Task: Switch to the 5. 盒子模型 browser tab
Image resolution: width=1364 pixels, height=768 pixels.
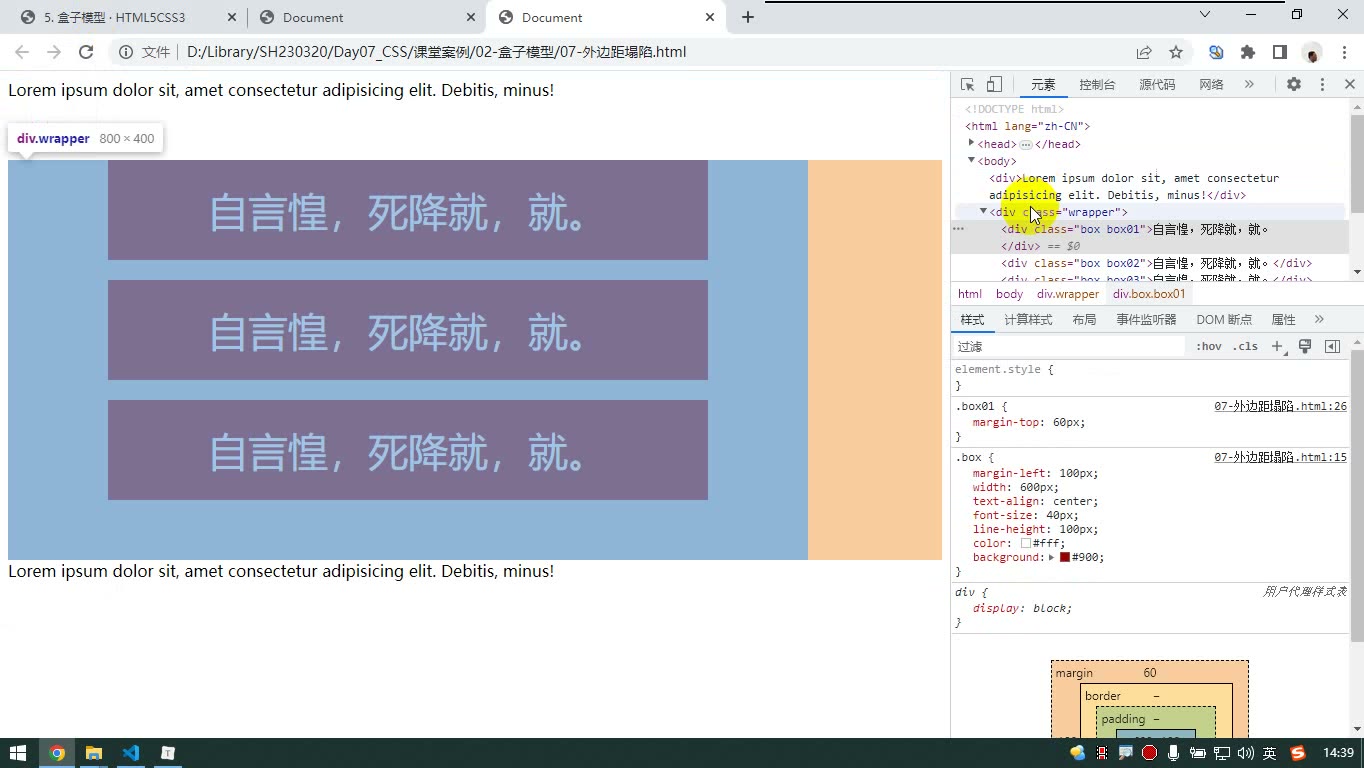Action: [115, 17]
